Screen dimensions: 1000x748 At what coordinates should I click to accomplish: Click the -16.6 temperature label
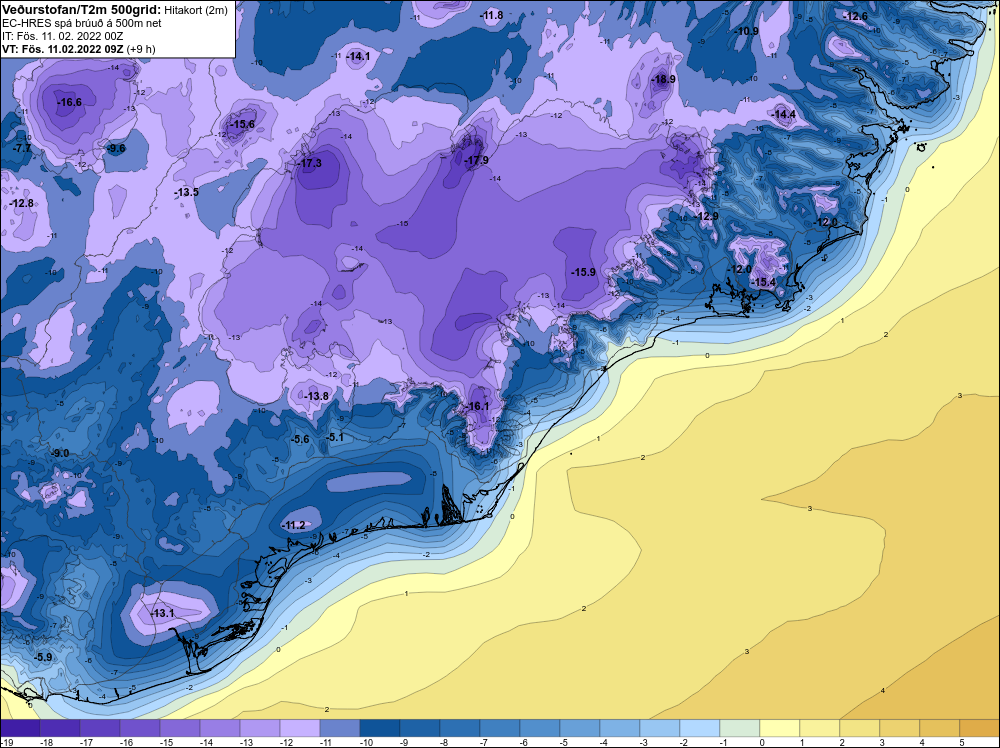[69, 102]
